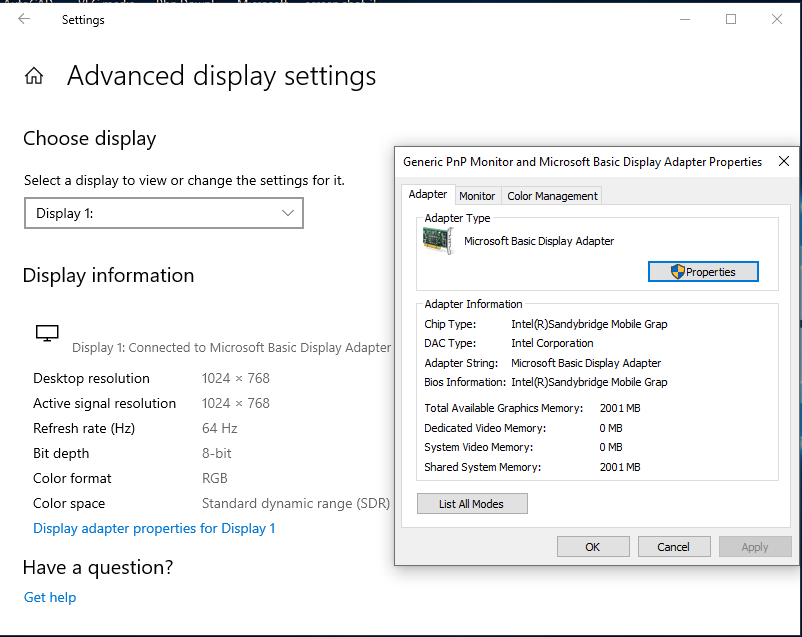Click Microsoft Basic Display Adapter name in Adapter Type
The image size is (802, 637).
[539, 241]
